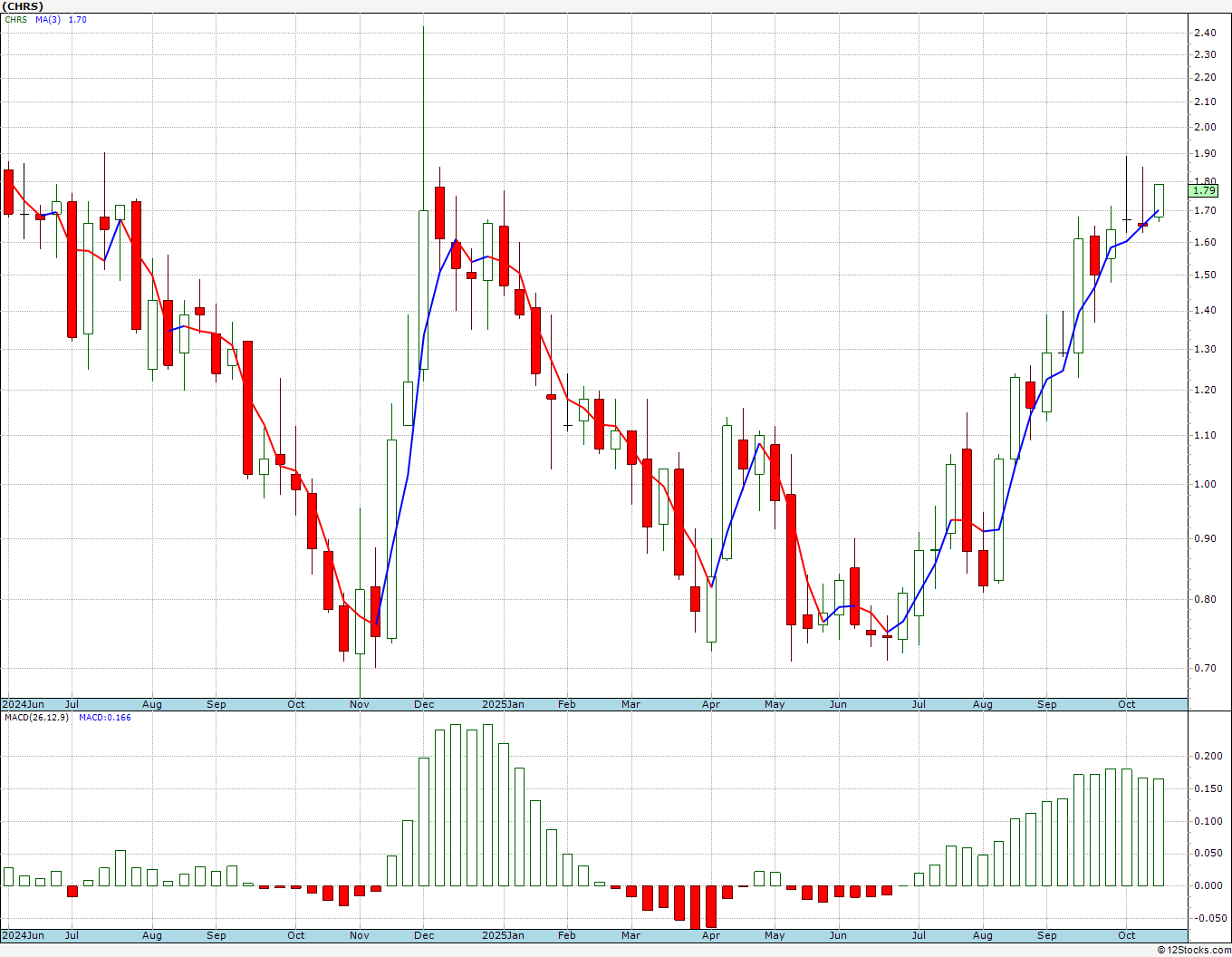This screenshot has width=1232, height=957.
Task: Select Nov on the price chart date axis
Action: click(360, 704)
